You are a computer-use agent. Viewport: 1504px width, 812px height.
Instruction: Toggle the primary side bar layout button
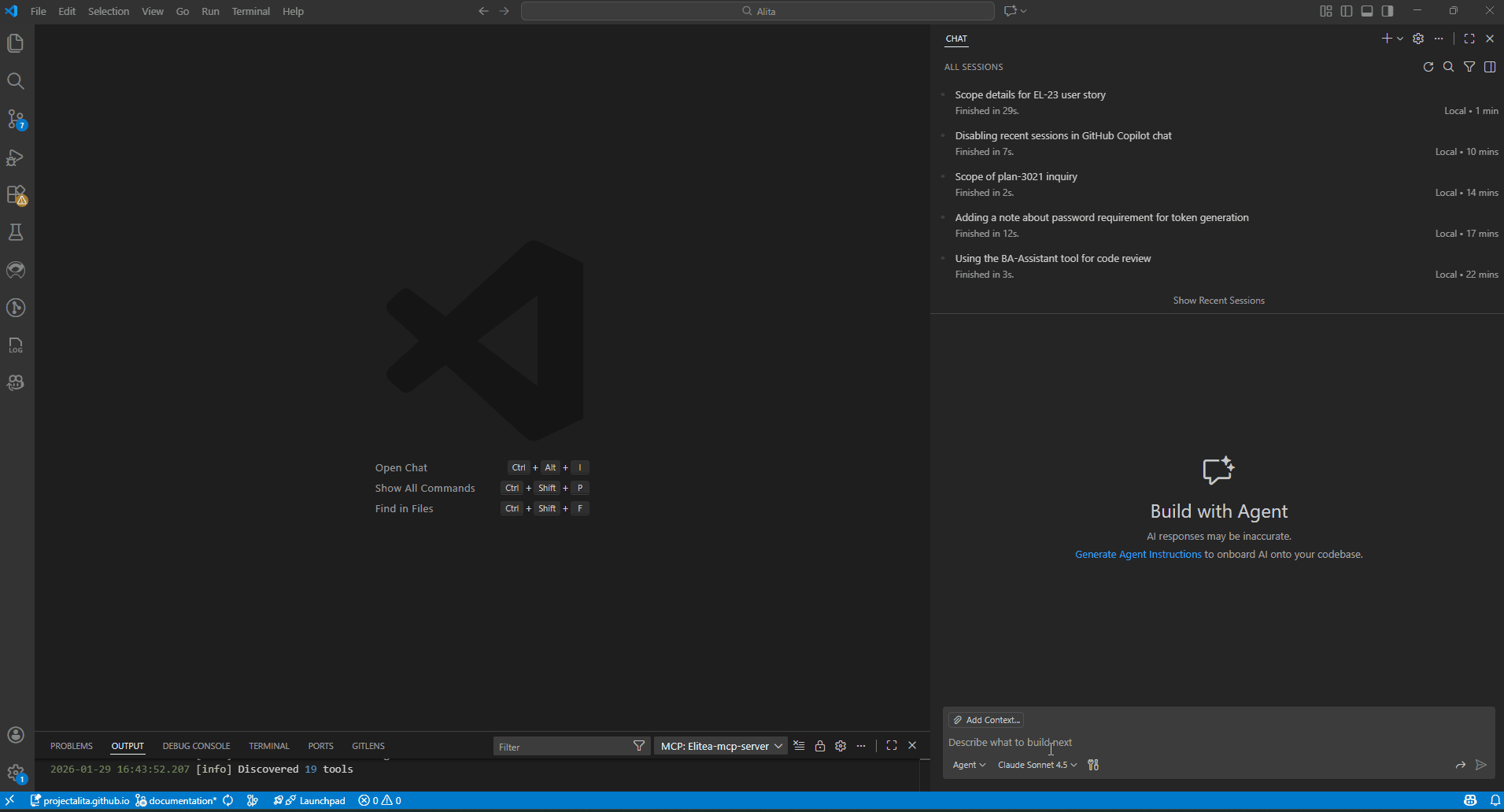(1347, 11)
